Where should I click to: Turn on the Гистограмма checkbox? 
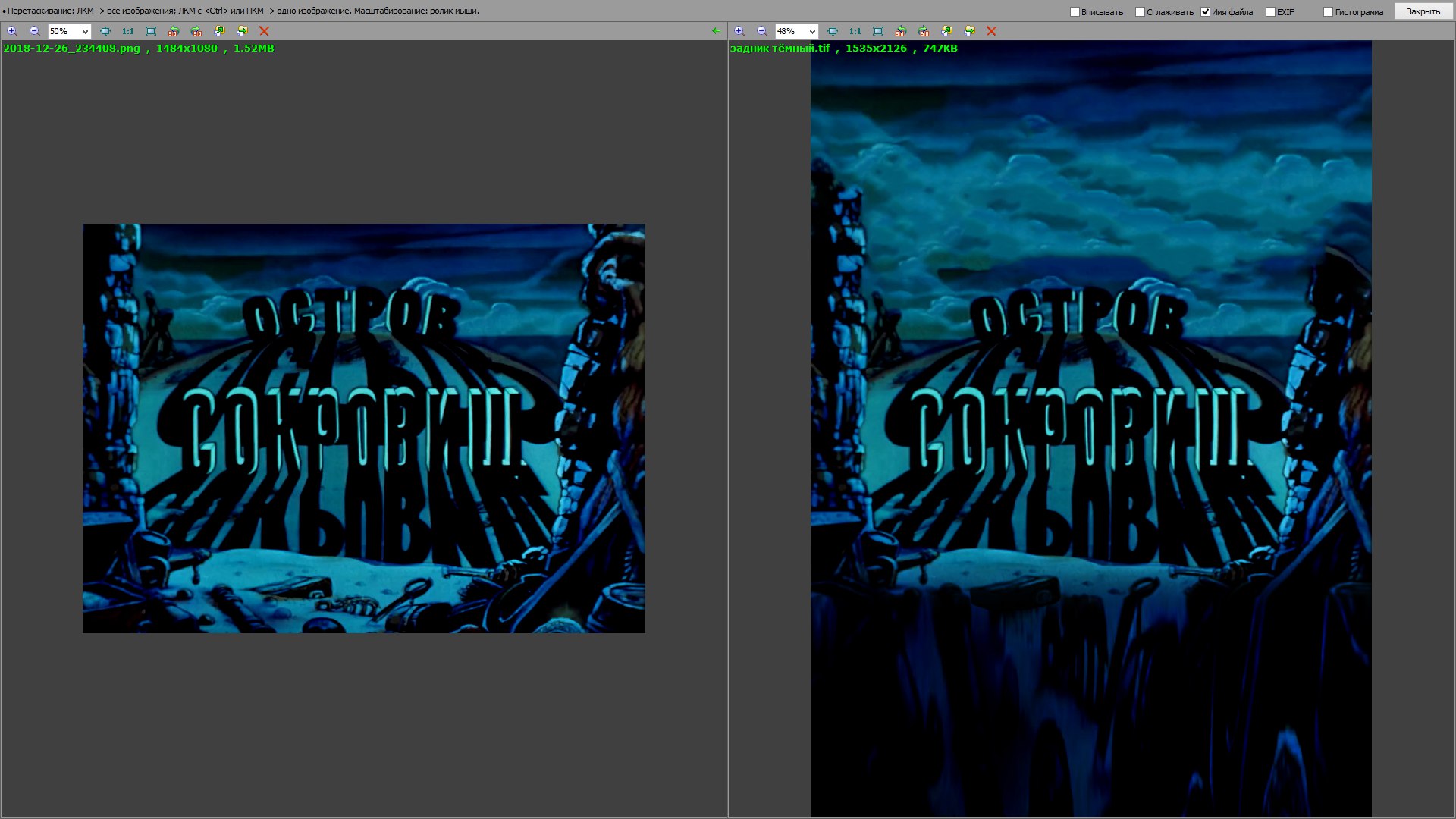pyautogui.click(x=1328, y=11)
